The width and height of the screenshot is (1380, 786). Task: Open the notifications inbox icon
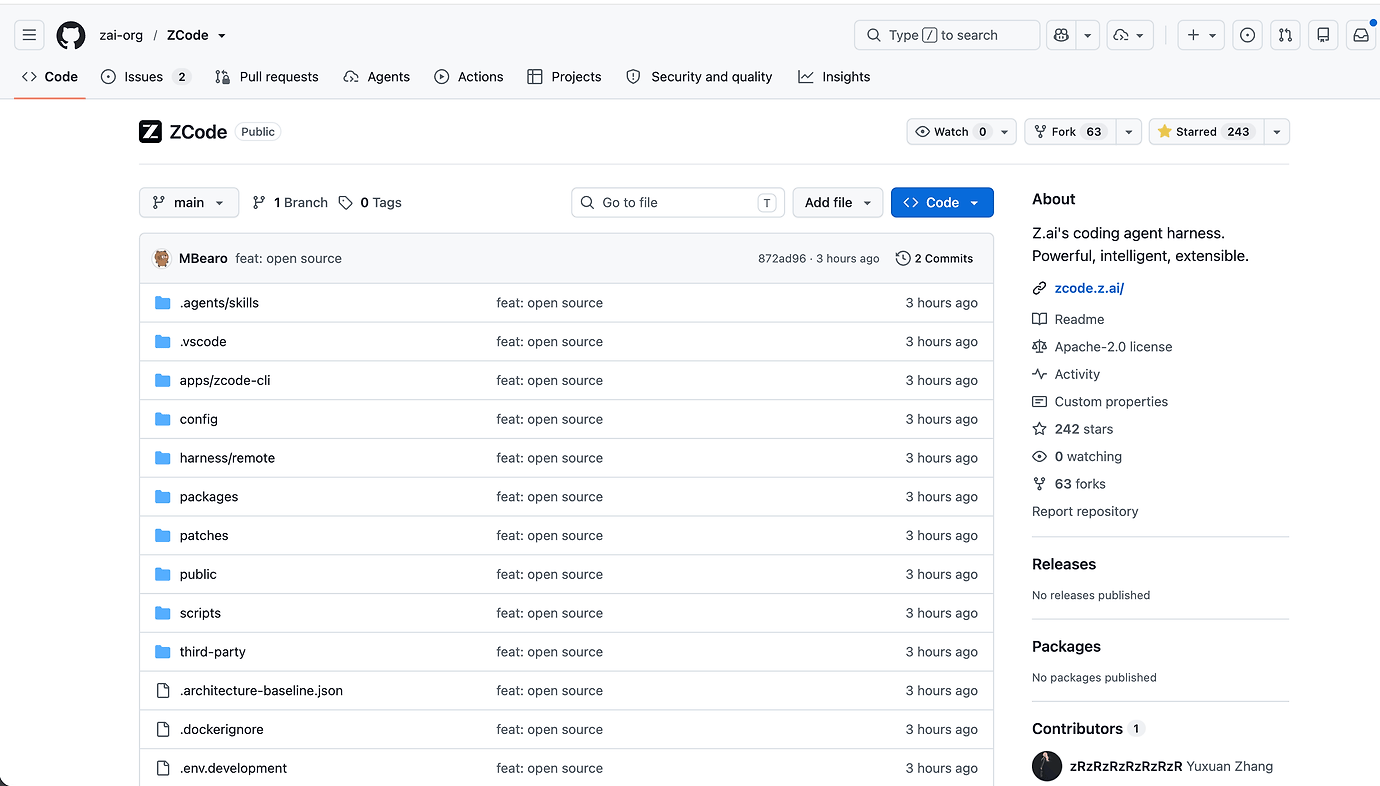(1361, 35)
